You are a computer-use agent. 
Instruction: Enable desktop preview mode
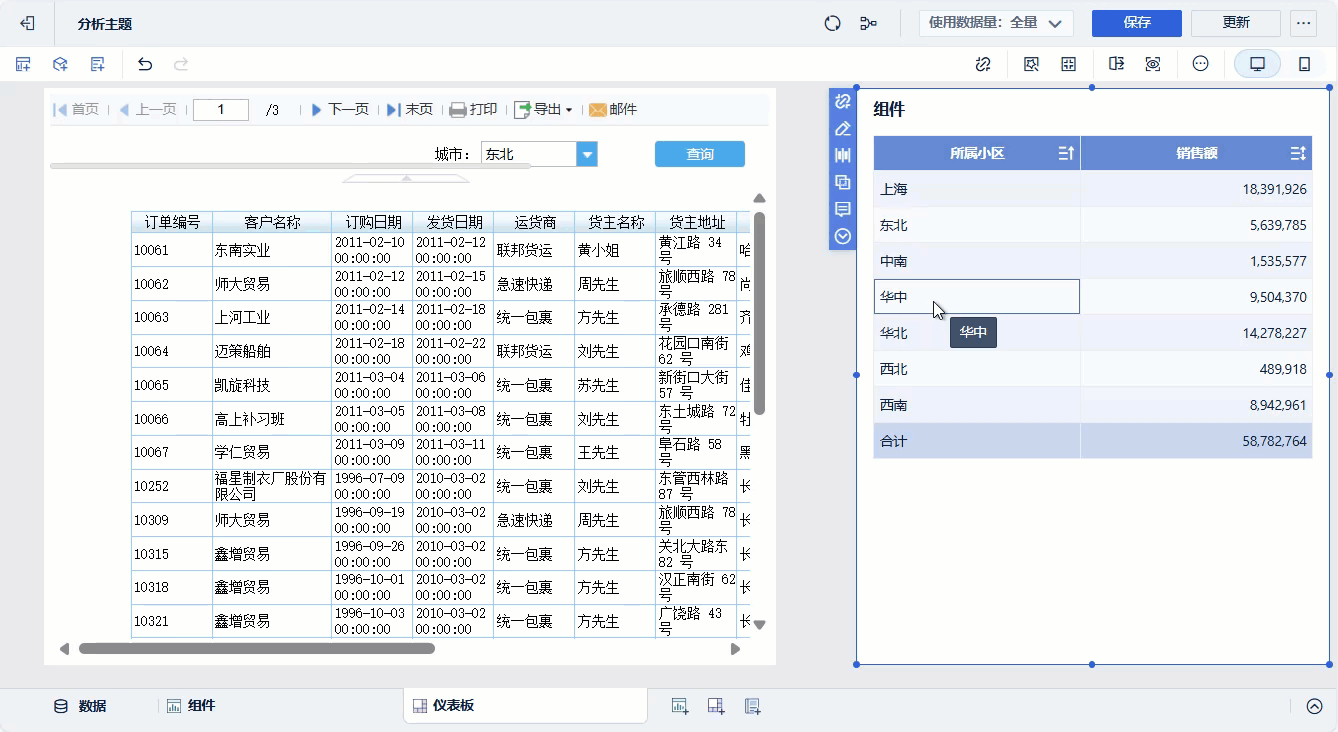1257,62
